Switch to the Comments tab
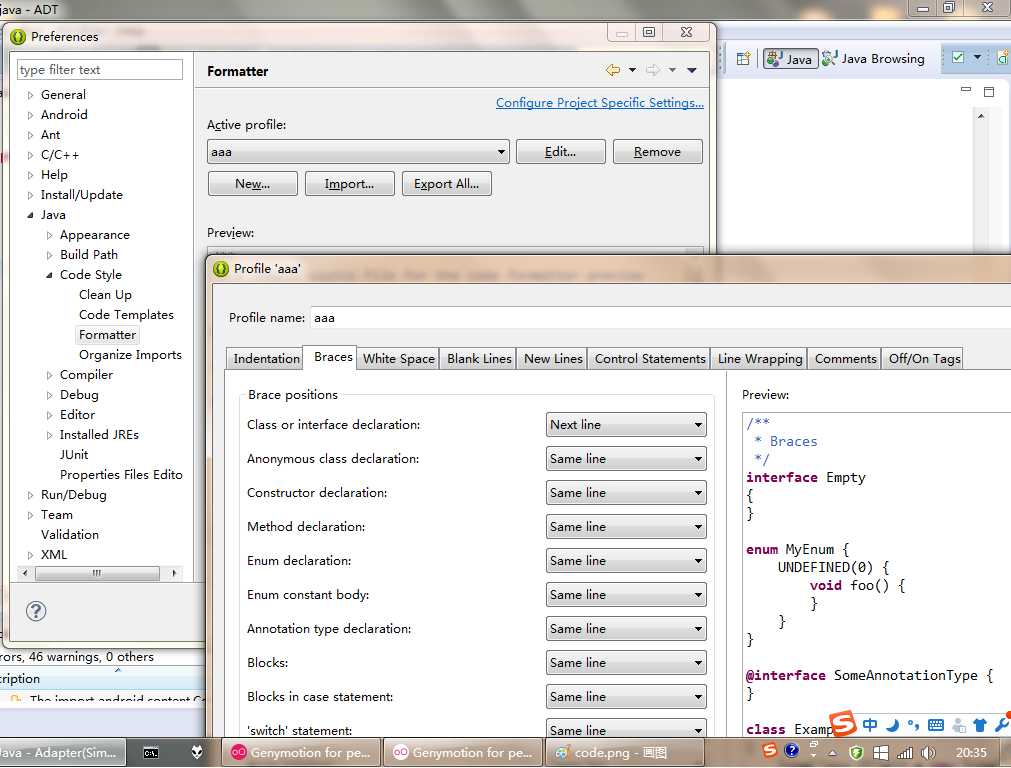Viewport: 1011px width, 768px height. coord(845,359)
